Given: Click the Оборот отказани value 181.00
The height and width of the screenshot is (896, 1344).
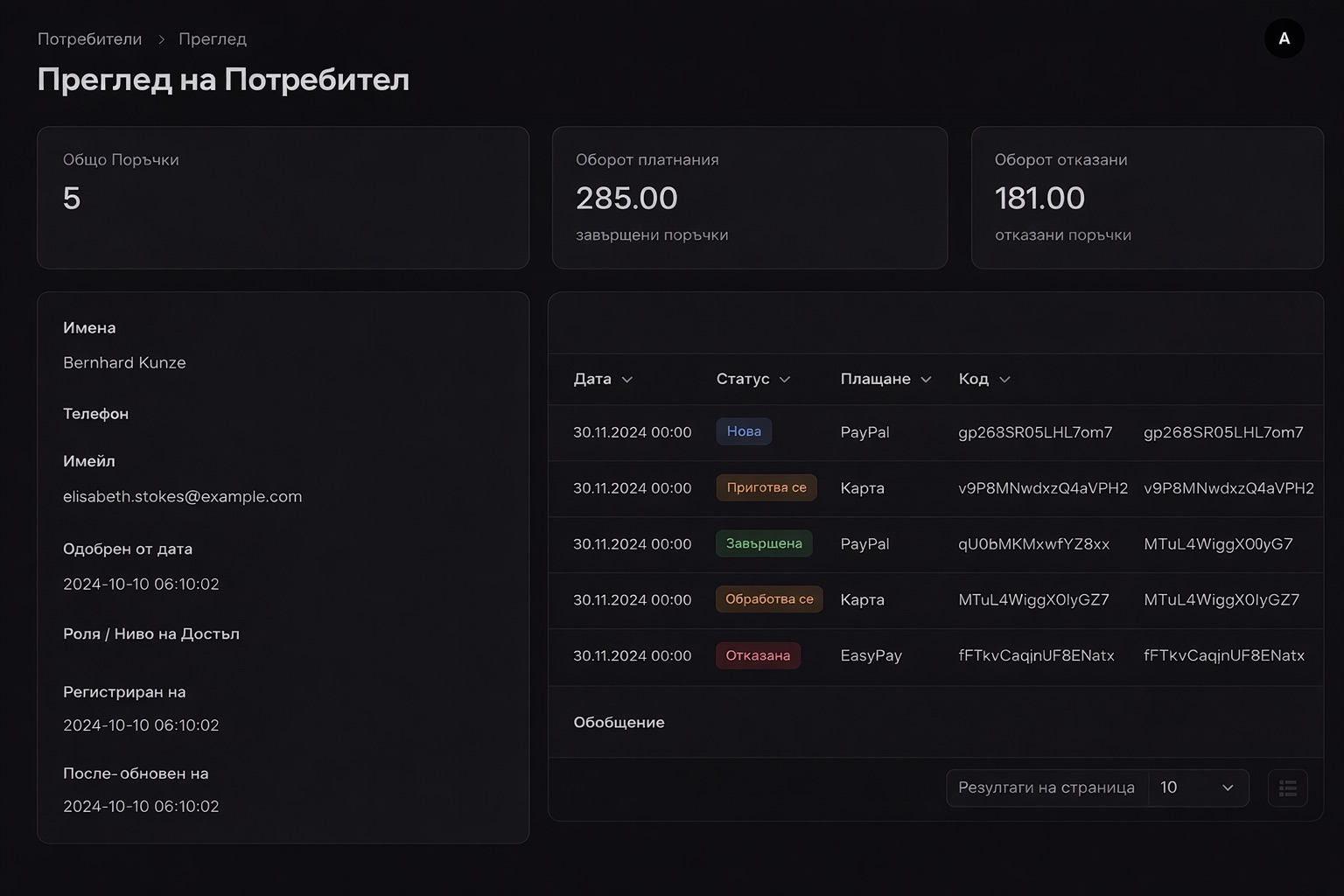Looking at the screenshot, I should 1039,199.
